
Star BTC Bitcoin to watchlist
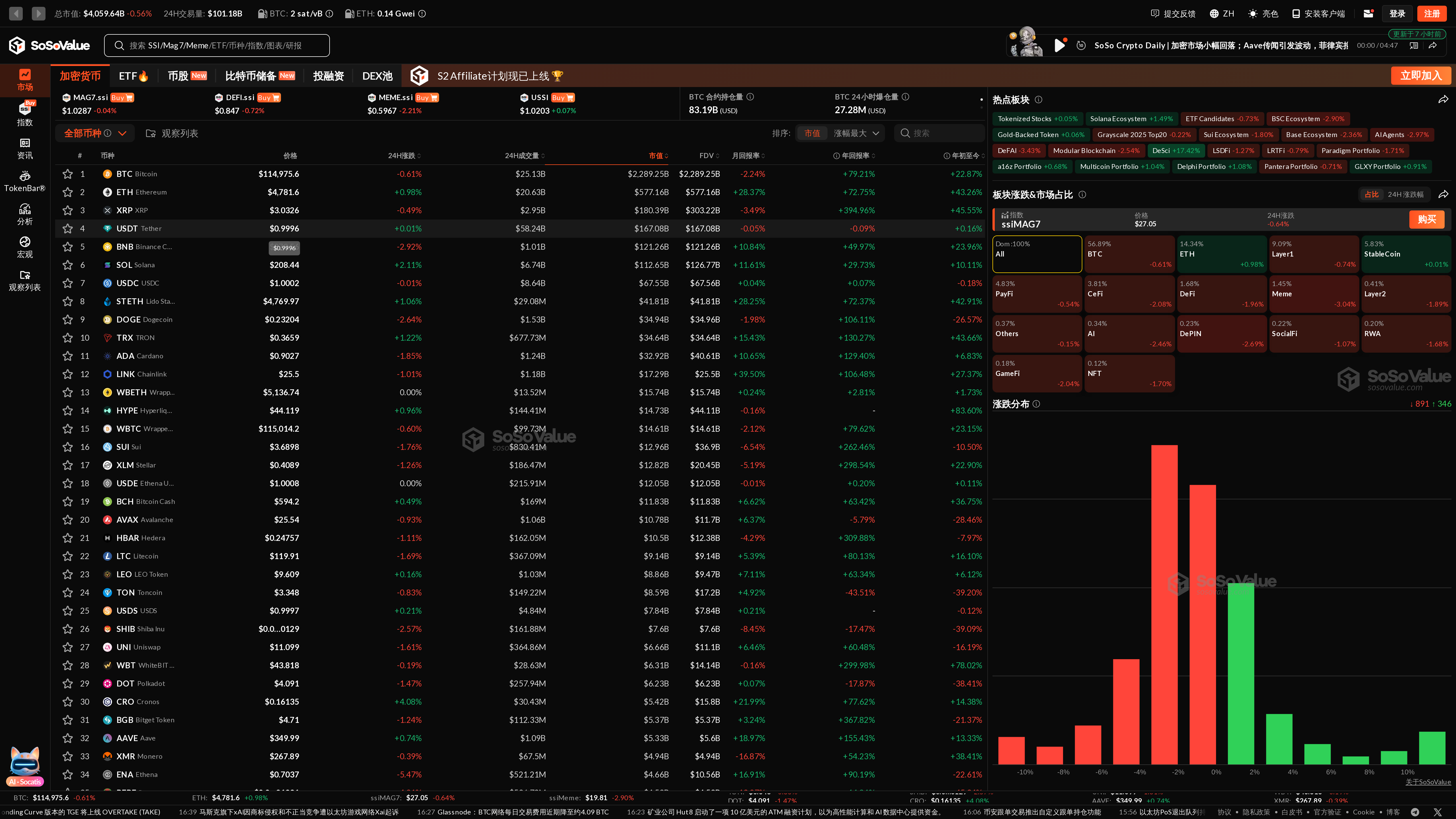pyautogui.click(x=67, y=173)
